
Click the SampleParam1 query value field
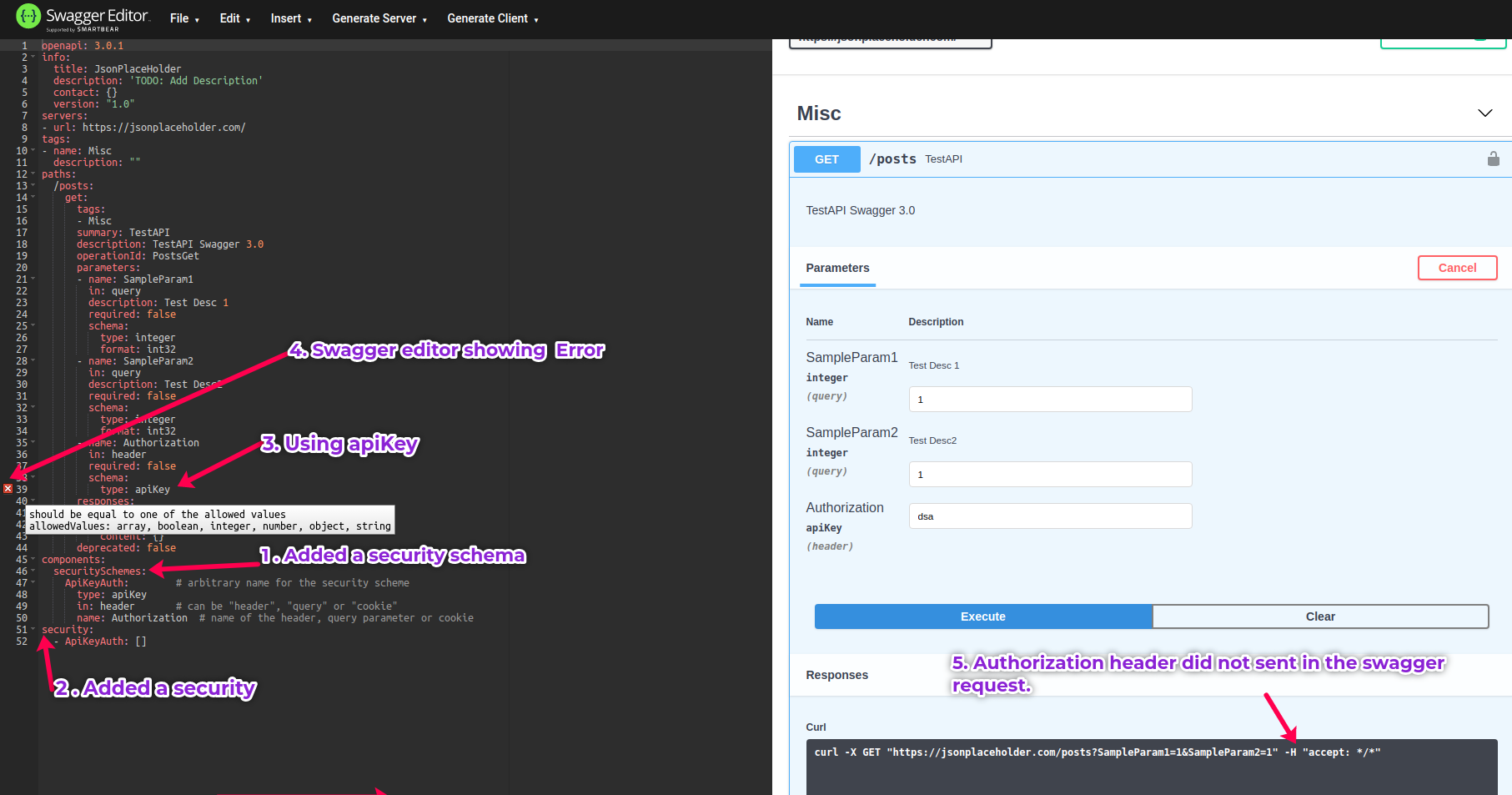(1050, 399)
